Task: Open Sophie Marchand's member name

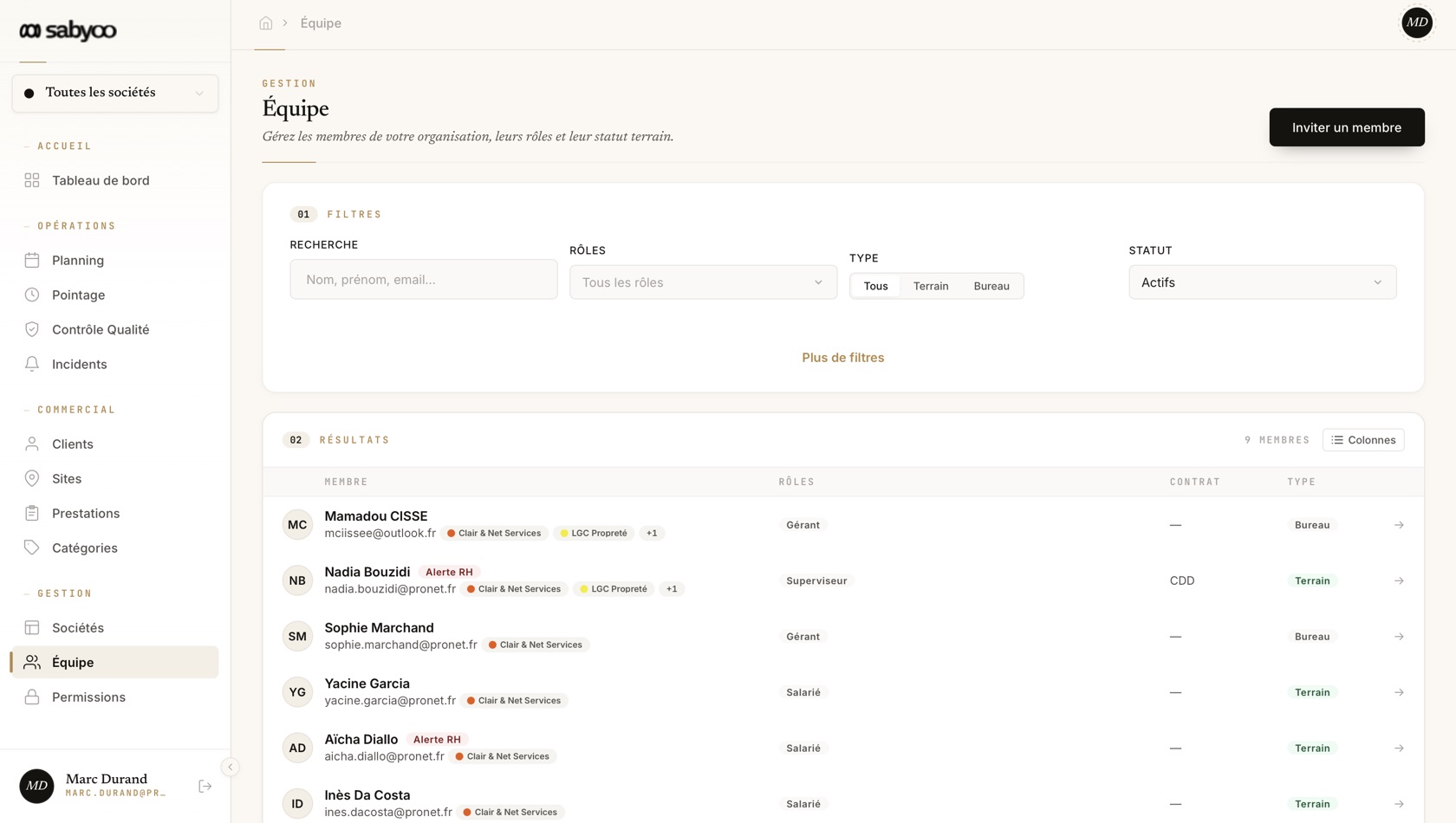Action: click(379, 628)
